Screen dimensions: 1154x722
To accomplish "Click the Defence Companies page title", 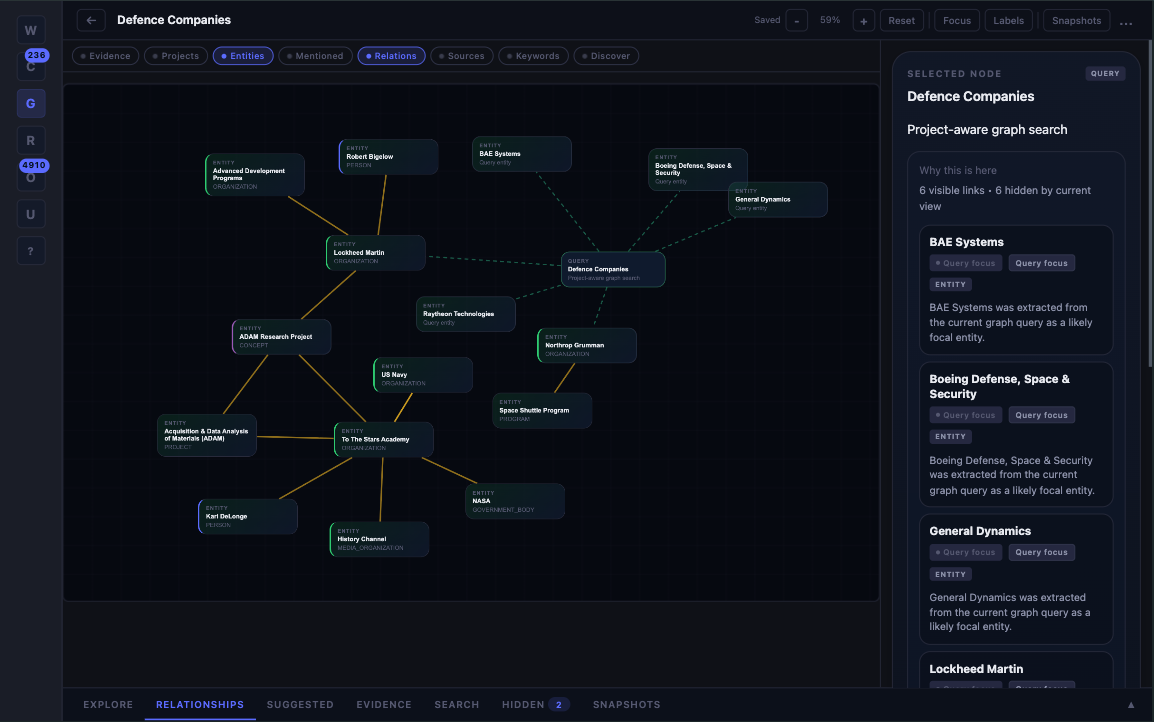I will point(174,21).
